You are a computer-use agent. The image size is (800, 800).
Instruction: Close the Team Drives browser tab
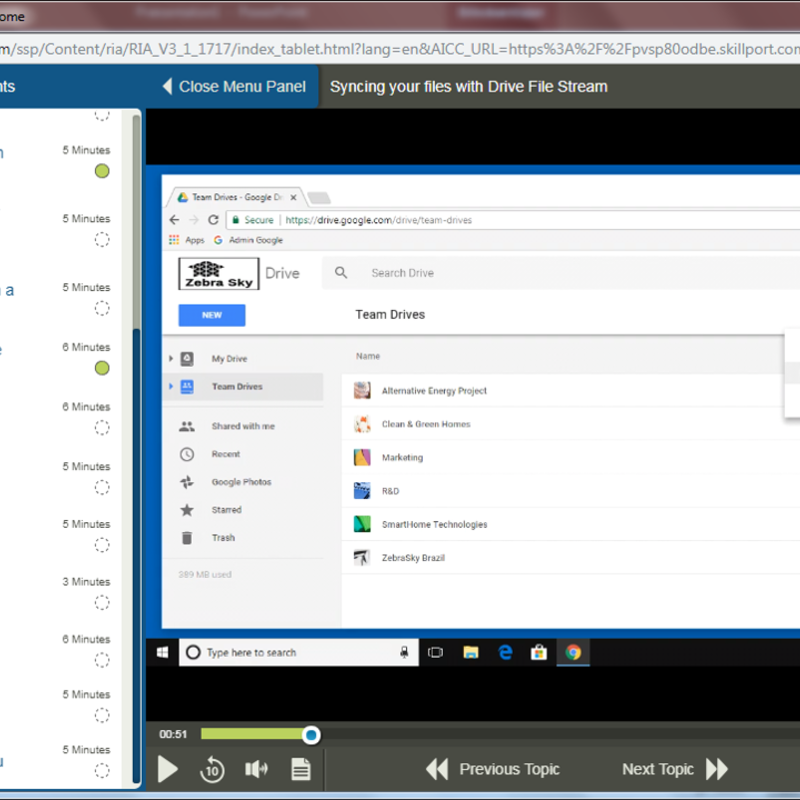[293, 197]
